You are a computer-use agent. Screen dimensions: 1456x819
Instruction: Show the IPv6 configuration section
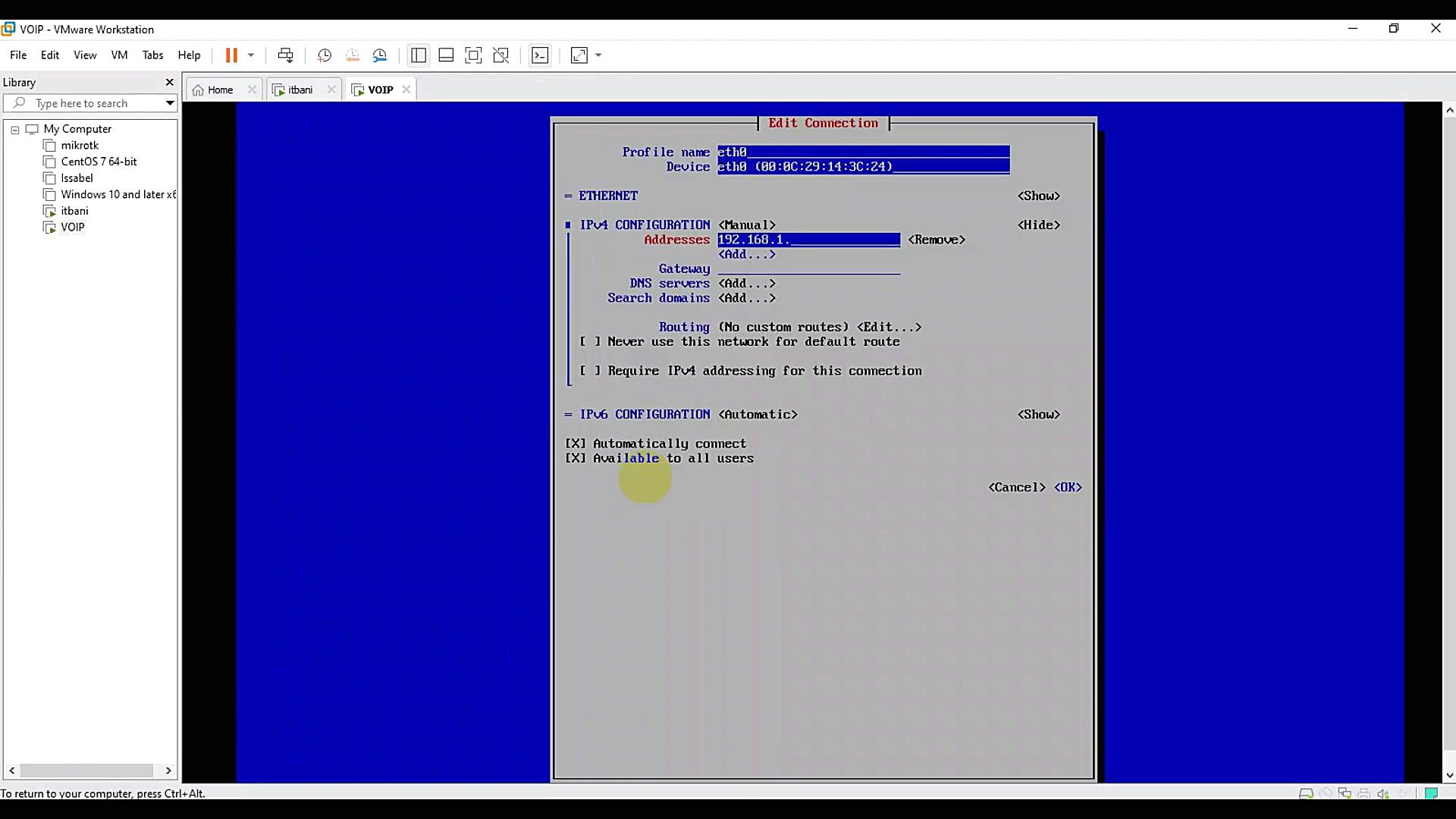[1039, 414]
